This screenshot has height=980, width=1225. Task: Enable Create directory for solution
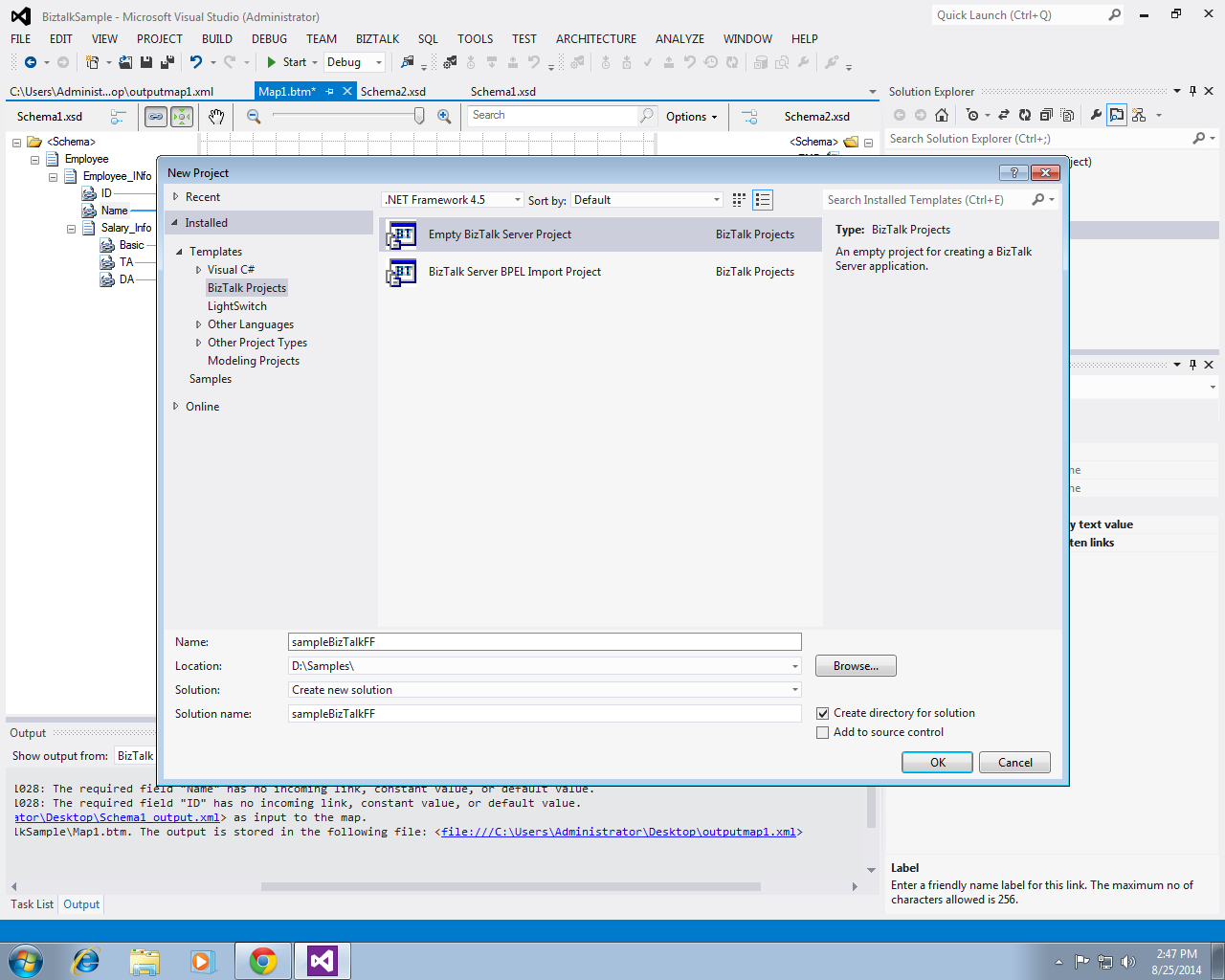point(822,712)
